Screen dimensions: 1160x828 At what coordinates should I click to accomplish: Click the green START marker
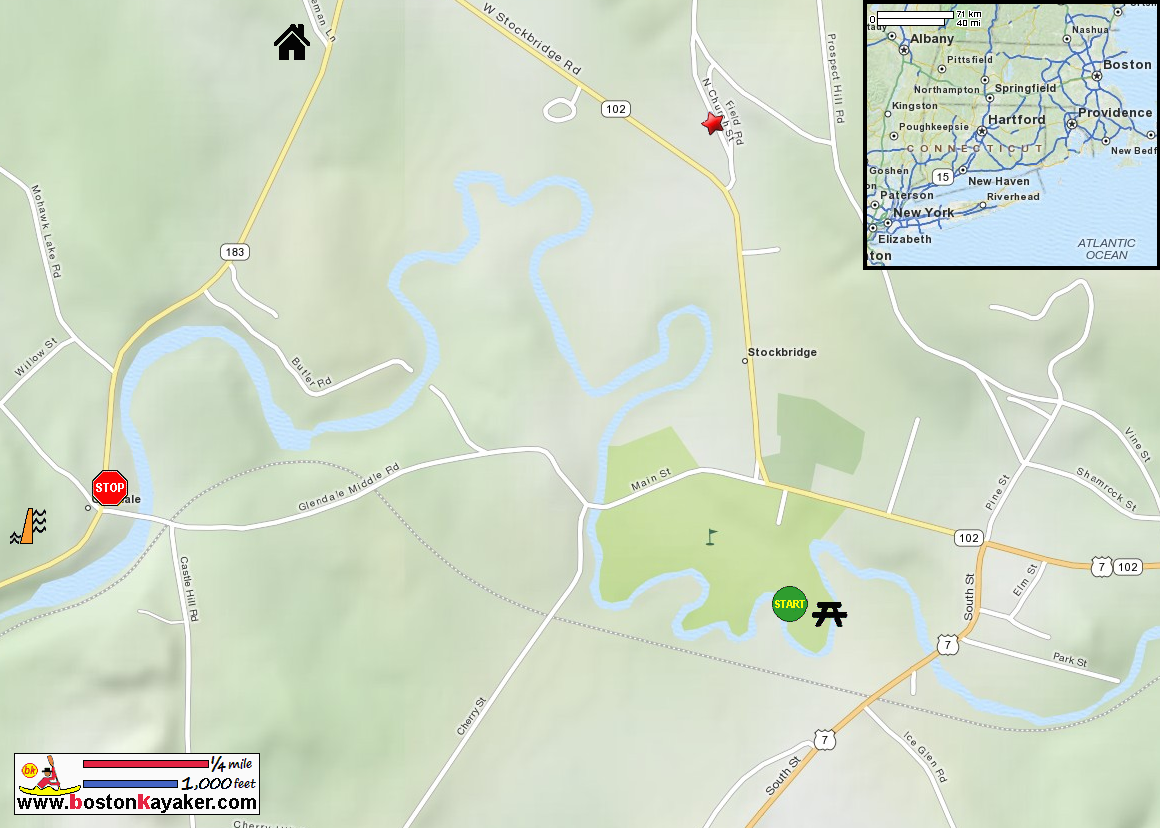pyautogui.click(x=789, y=604)
